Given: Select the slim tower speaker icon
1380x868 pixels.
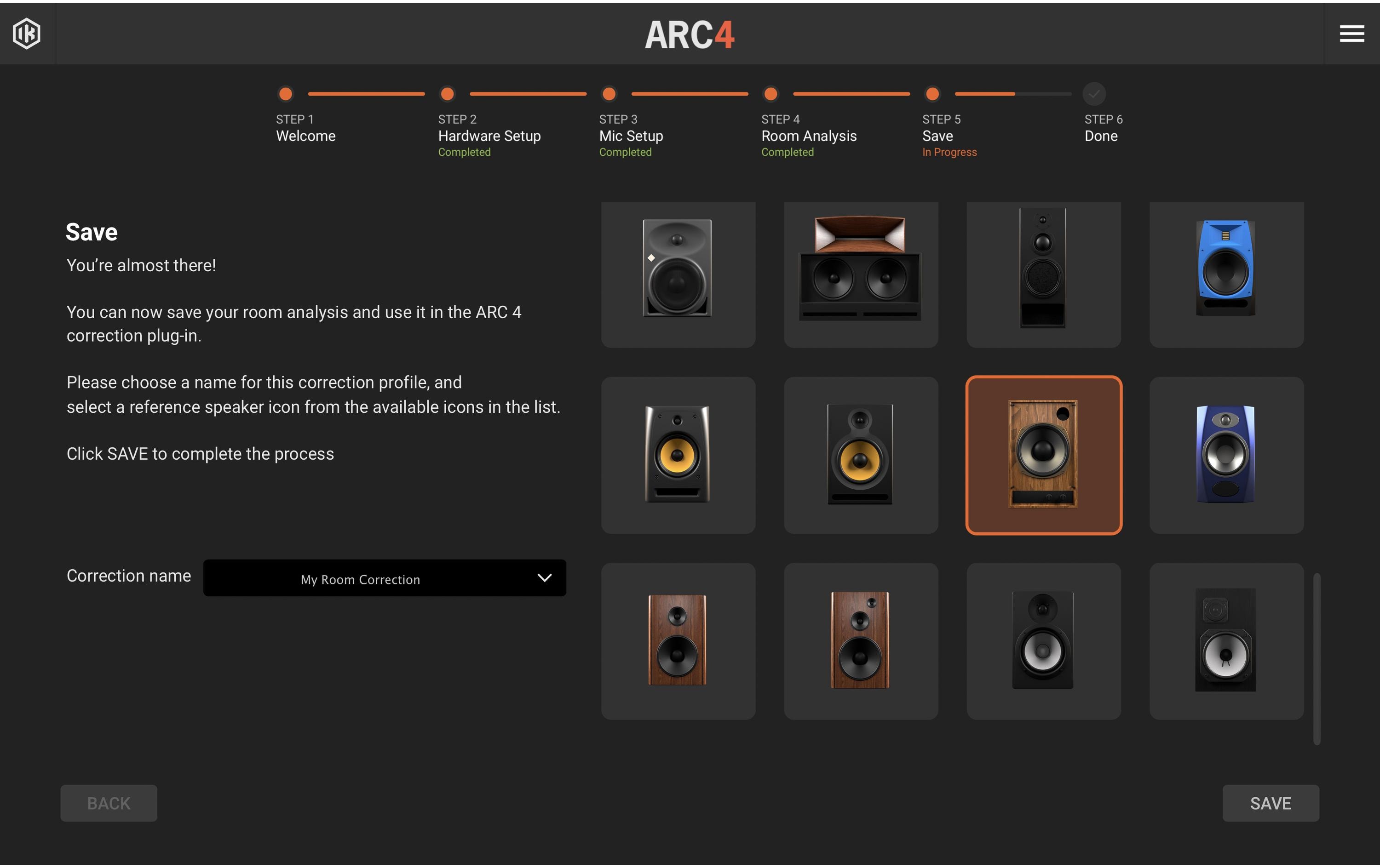Looking at the screenshot, I should [1043, 274].
